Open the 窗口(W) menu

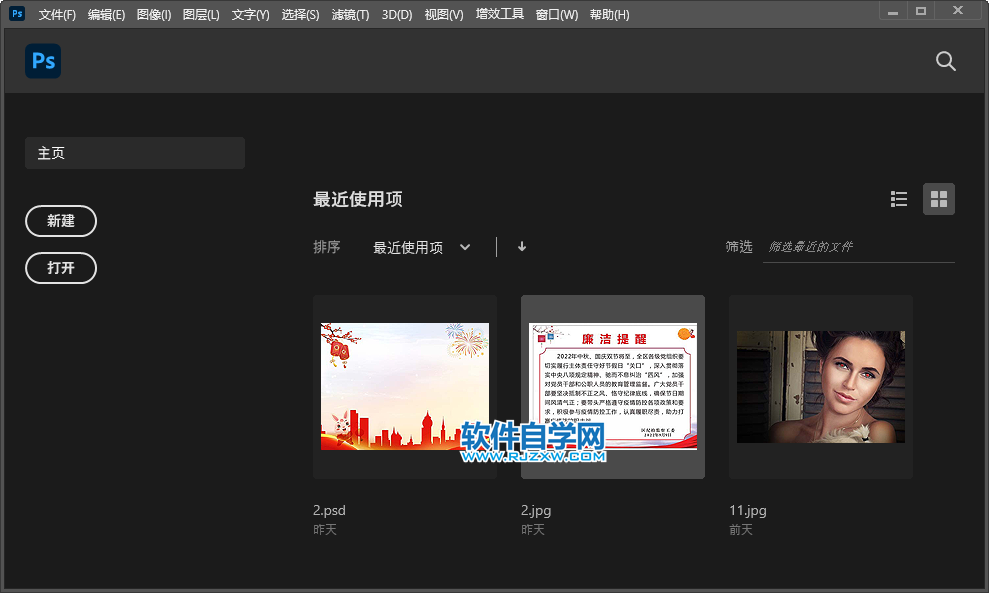pos(557,15)
